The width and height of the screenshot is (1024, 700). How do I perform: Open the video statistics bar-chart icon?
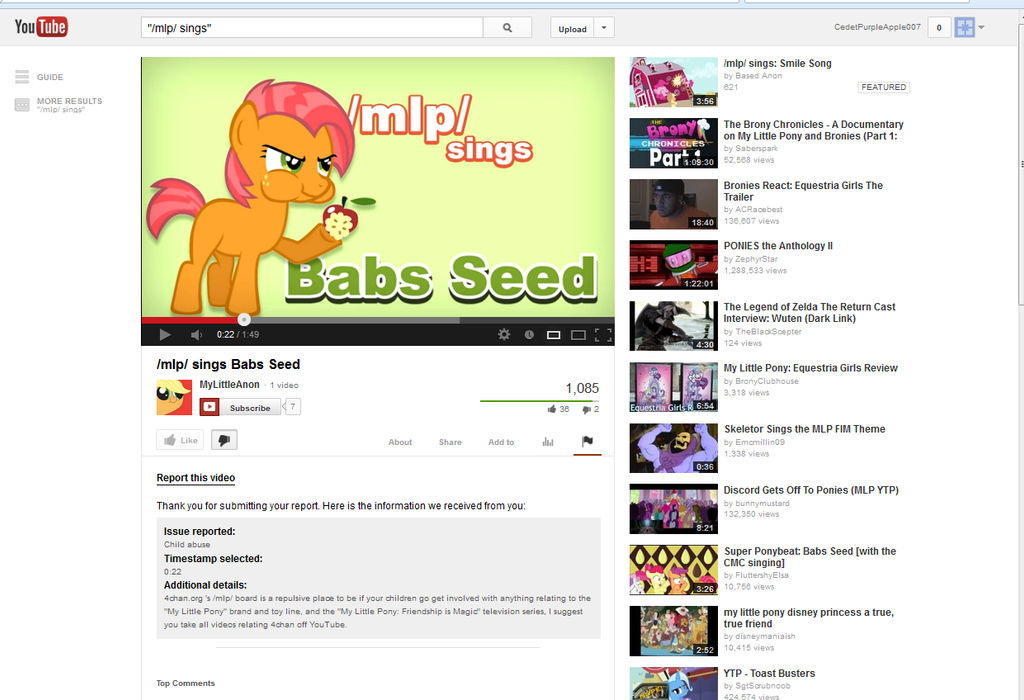[548, 442]
